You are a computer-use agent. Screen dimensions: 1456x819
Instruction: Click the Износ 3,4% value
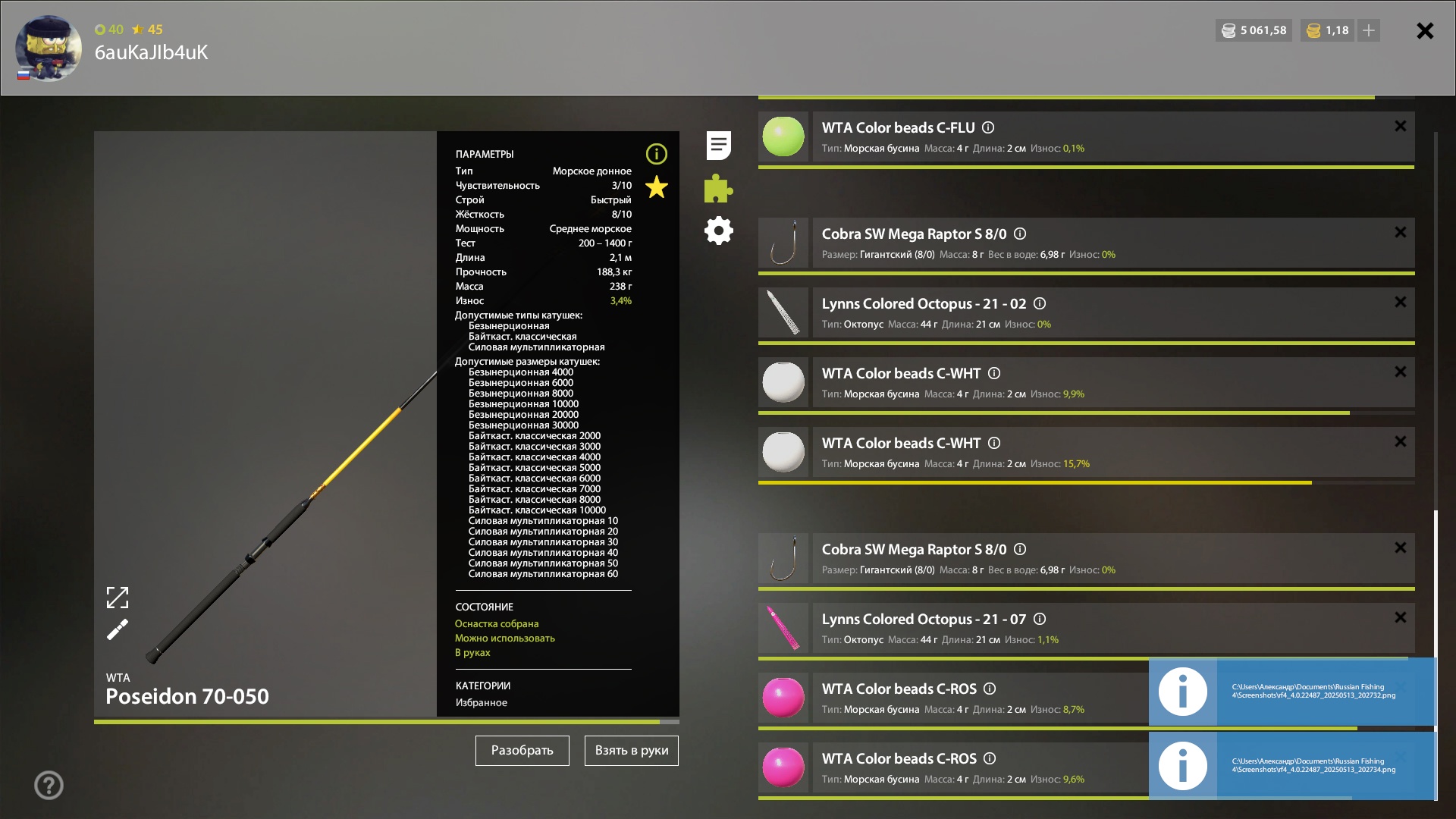click(x=621, y=301)
